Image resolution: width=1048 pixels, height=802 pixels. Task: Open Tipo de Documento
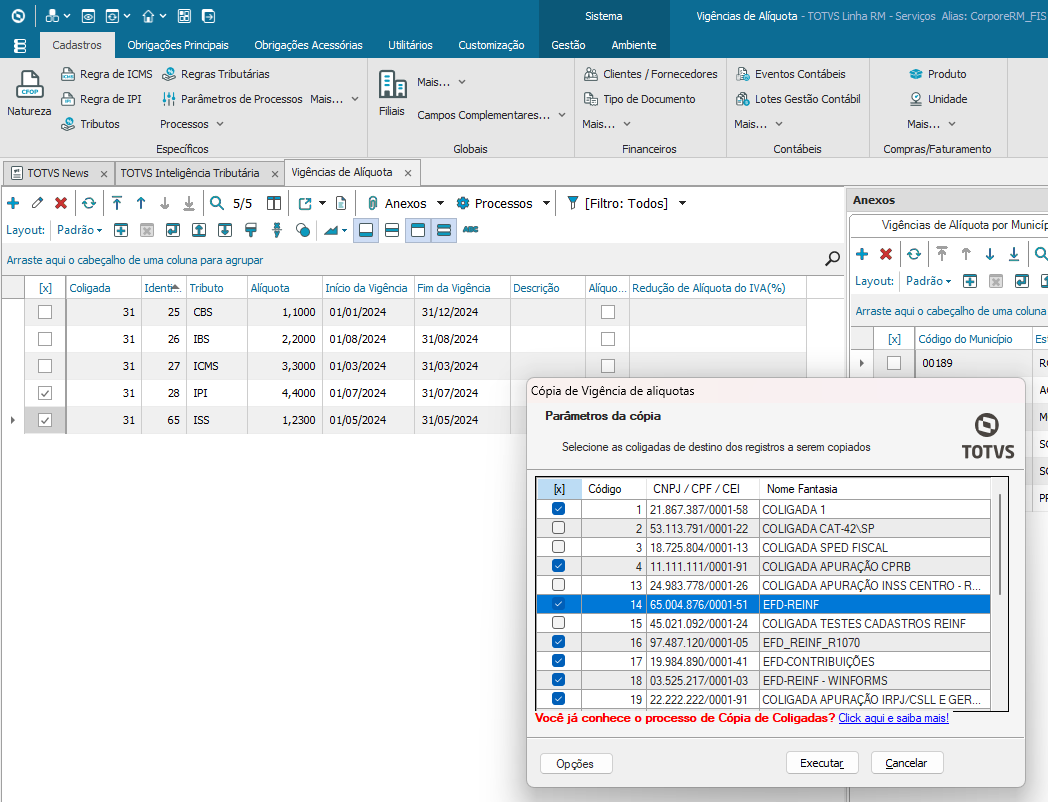click(640, 99)
